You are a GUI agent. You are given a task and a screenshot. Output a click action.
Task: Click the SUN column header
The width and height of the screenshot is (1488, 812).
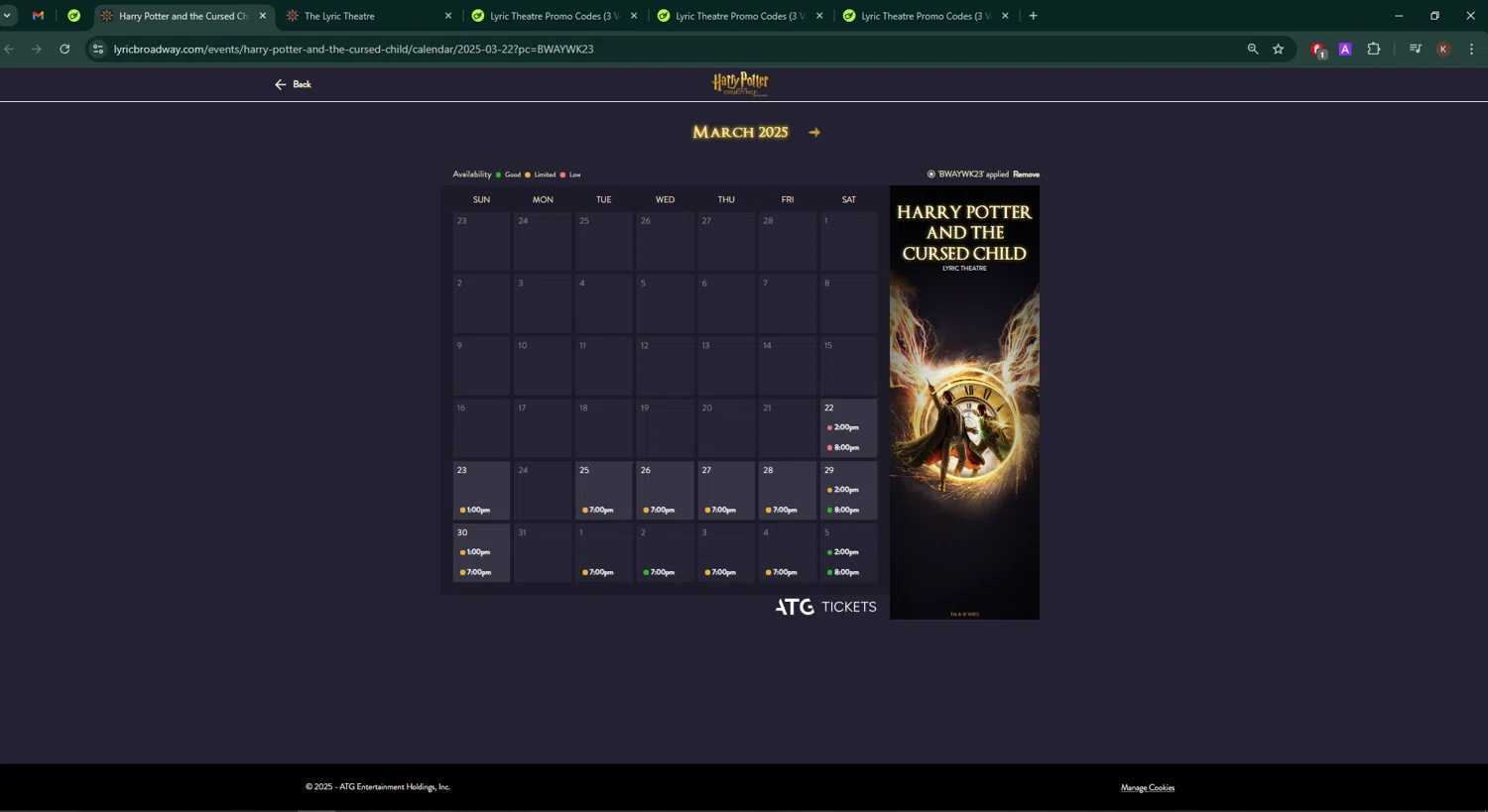click(481, 199)
